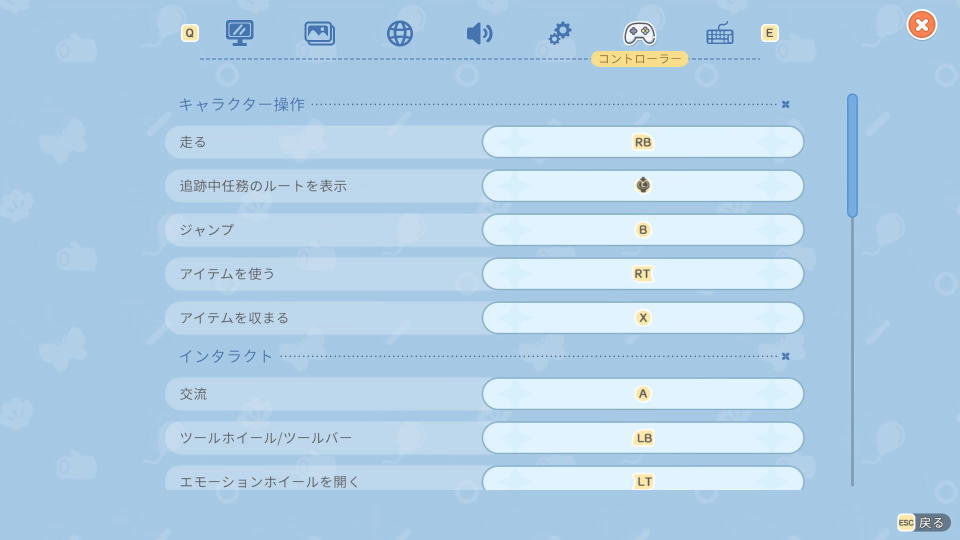This screenshot has width=960, height=540.
Task: Change the 走る RB binding
Action: [x=643, y=142]
